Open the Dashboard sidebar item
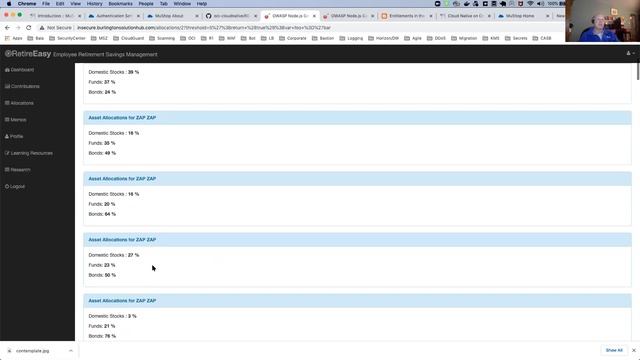 tap(20, 70)
